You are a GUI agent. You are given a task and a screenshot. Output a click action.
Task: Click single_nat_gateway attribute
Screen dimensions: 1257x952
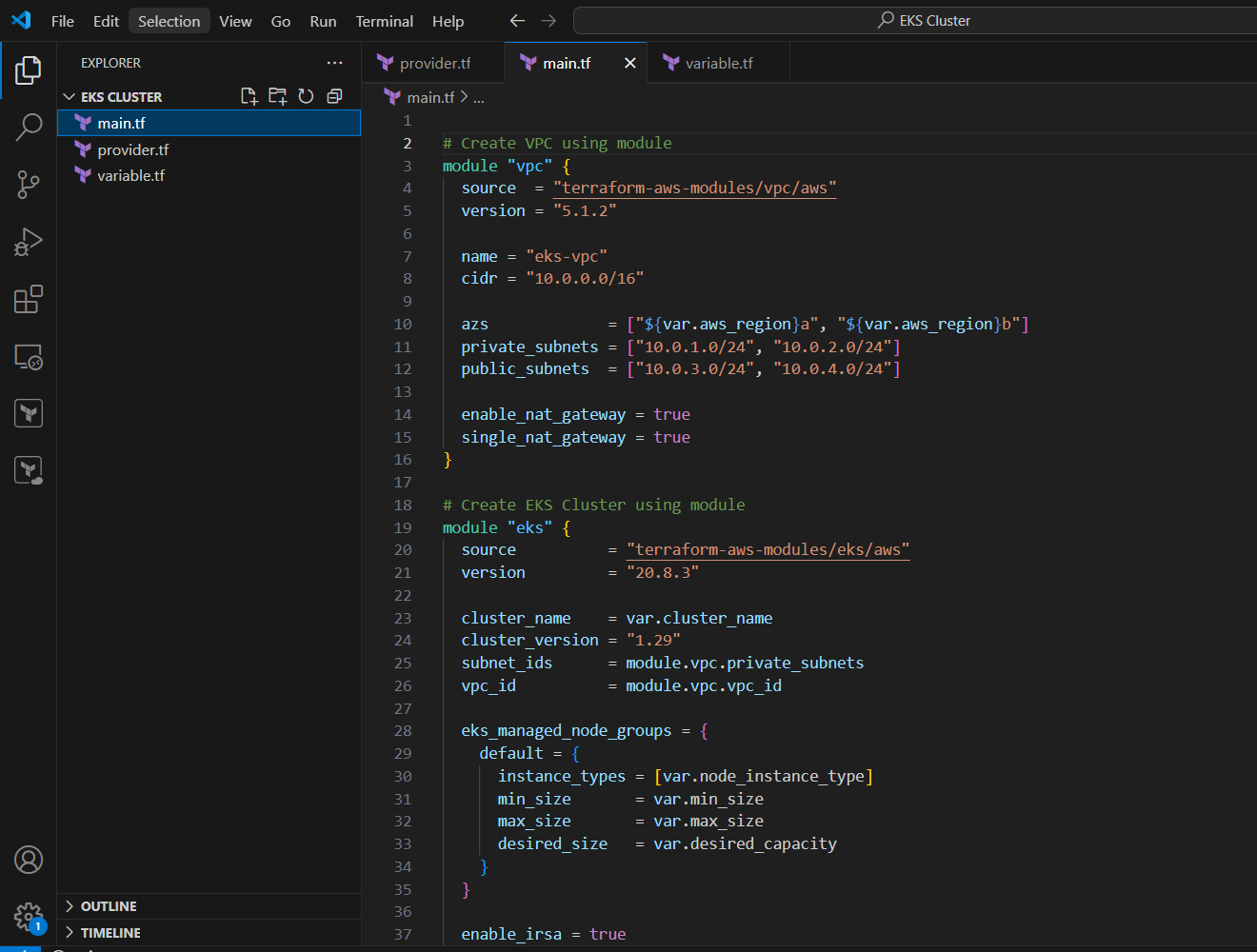[544, 437]
